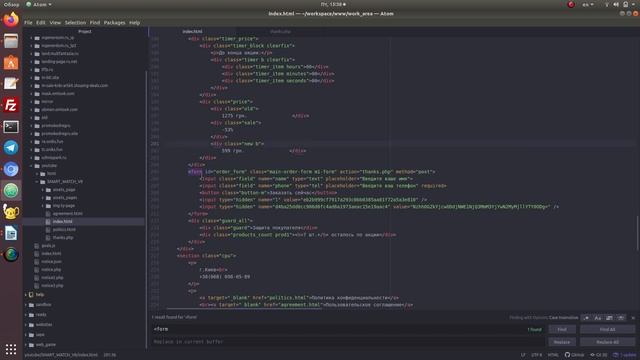Close the find and replace panel
This screenshot has height=360, width=640.
coord(633,318)
